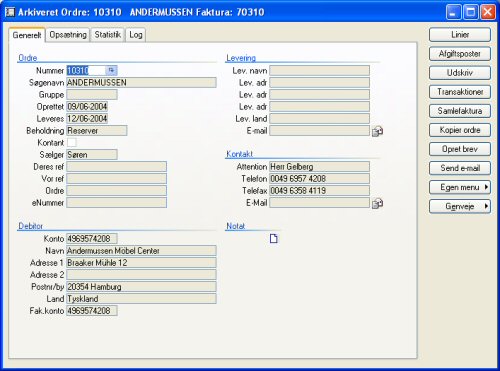This screenshot has height=371, width=500.
Task: Click the Adresse 2 field
Action: 141,274
